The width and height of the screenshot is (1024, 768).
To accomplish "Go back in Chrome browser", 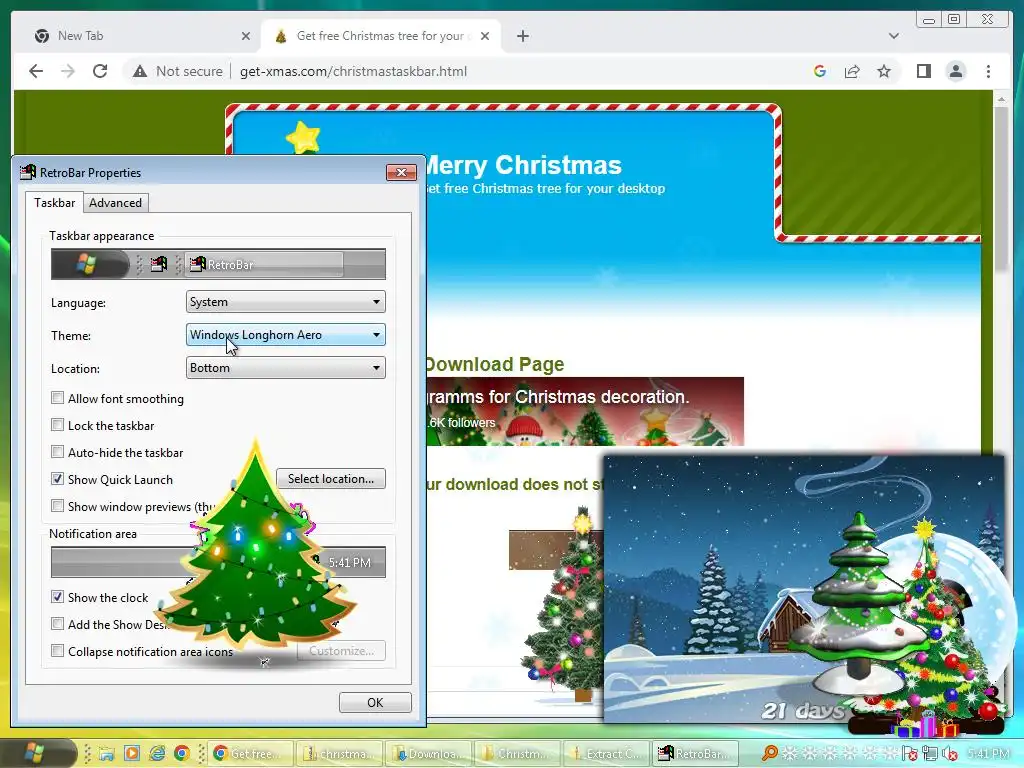I will (36, 71).
